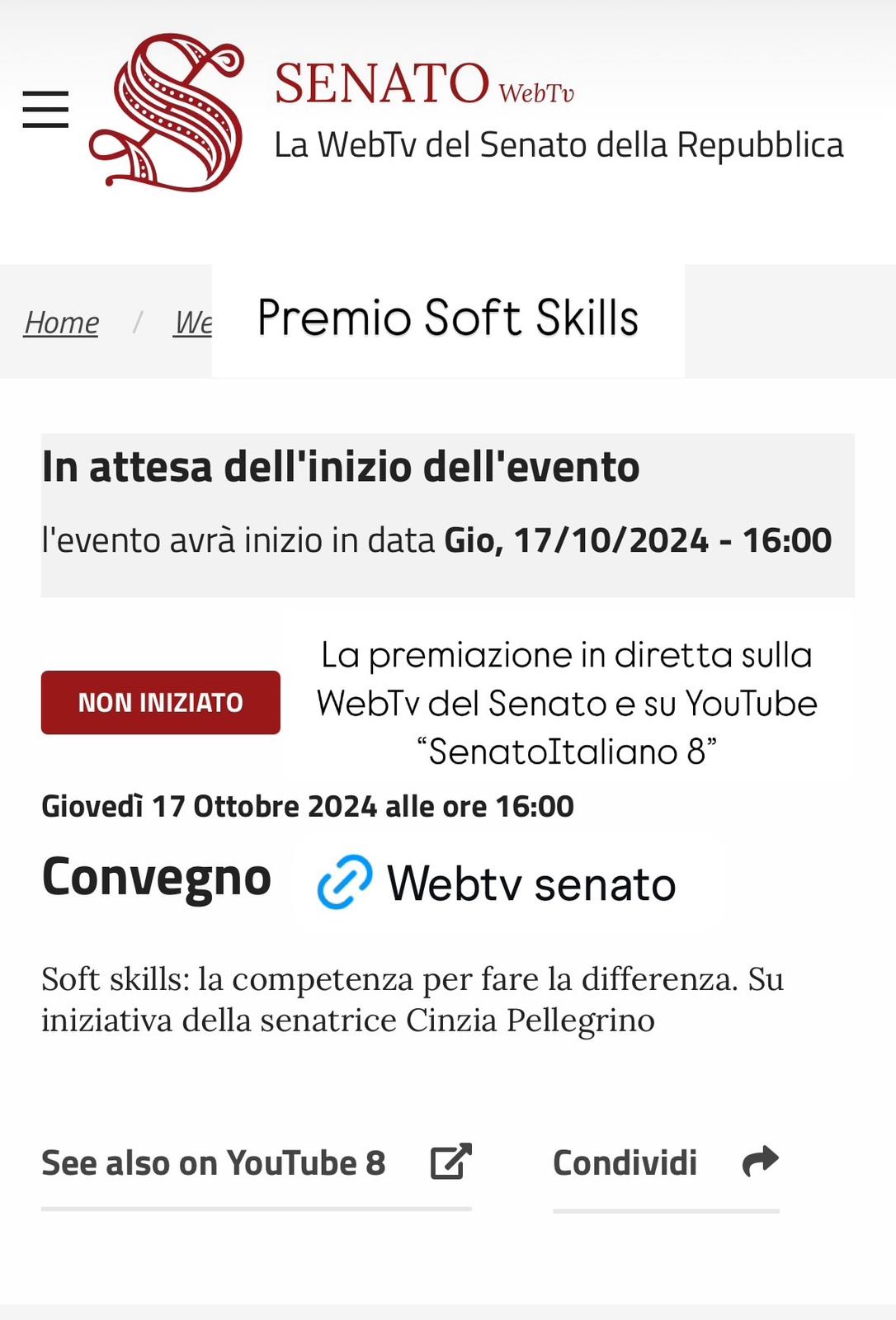The height and width of the screenshot is (1320, 896).
Task: Click the Soft skills event description text
Action: point(413,1000)
